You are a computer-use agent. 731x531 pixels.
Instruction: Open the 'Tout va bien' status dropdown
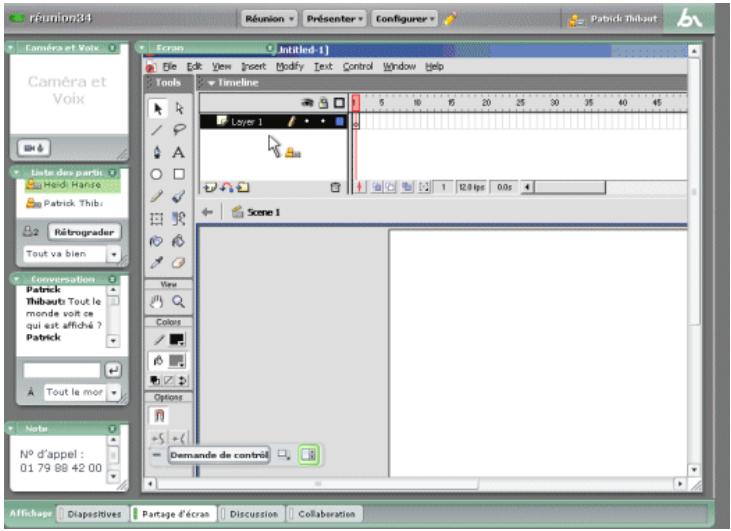click(x=114, y=254)
